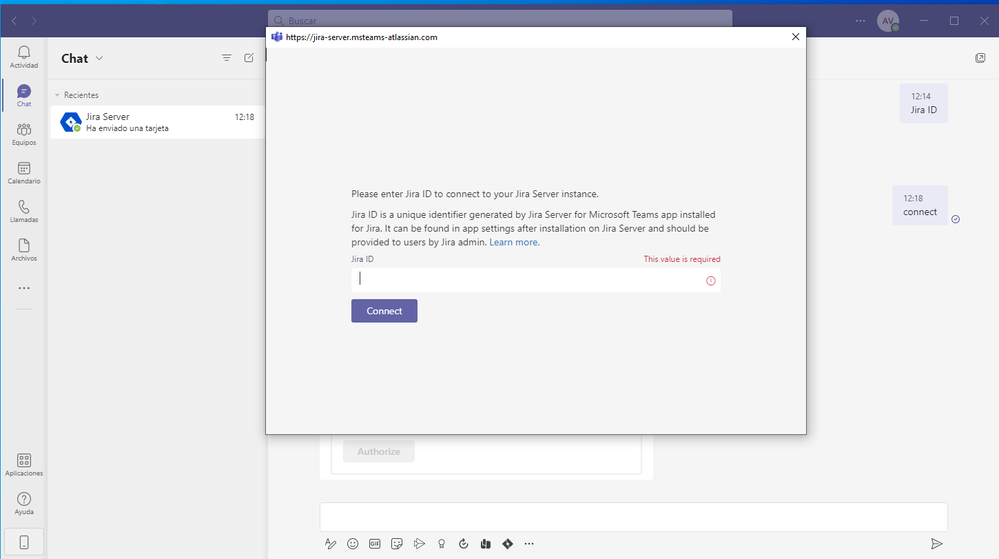999x559 pixels.
Task: Click the Authorize button behind dialog
Action: coord(378,451)
